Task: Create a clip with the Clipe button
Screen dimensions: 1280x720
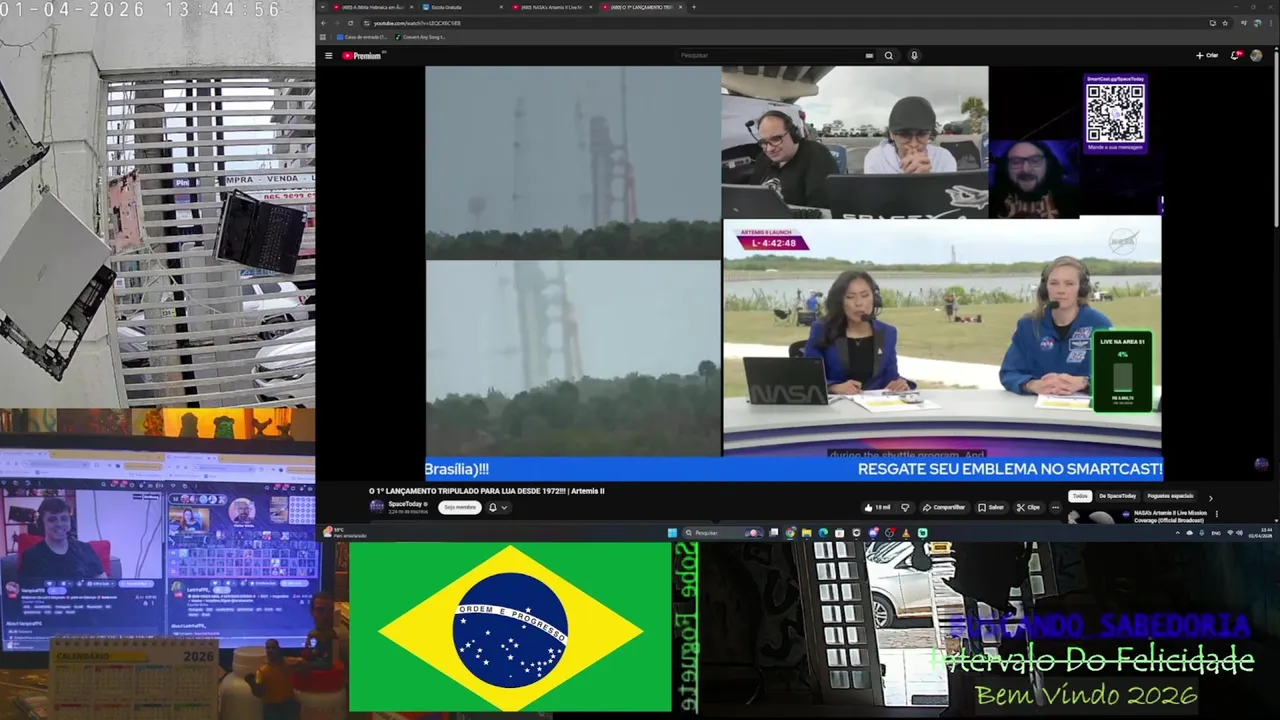Action: click(x=1027, y=507)
